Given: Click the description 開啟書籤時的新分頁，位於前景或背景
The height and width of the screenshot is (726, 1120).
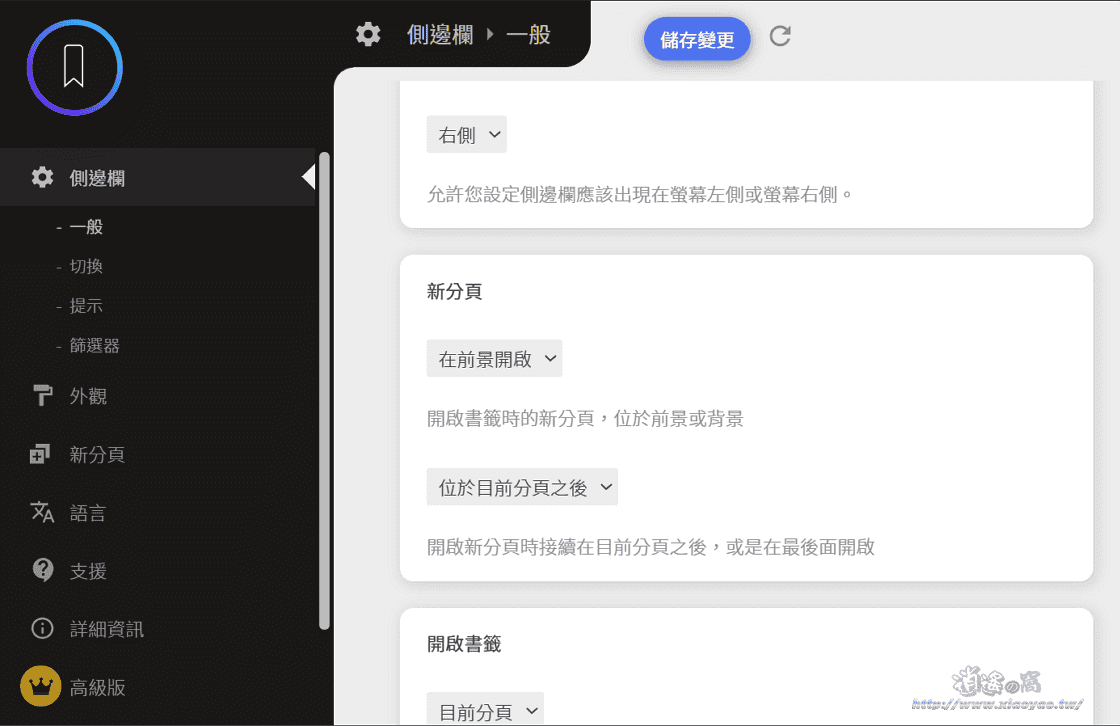Looking at the screenshot, I should pos(585,419).
